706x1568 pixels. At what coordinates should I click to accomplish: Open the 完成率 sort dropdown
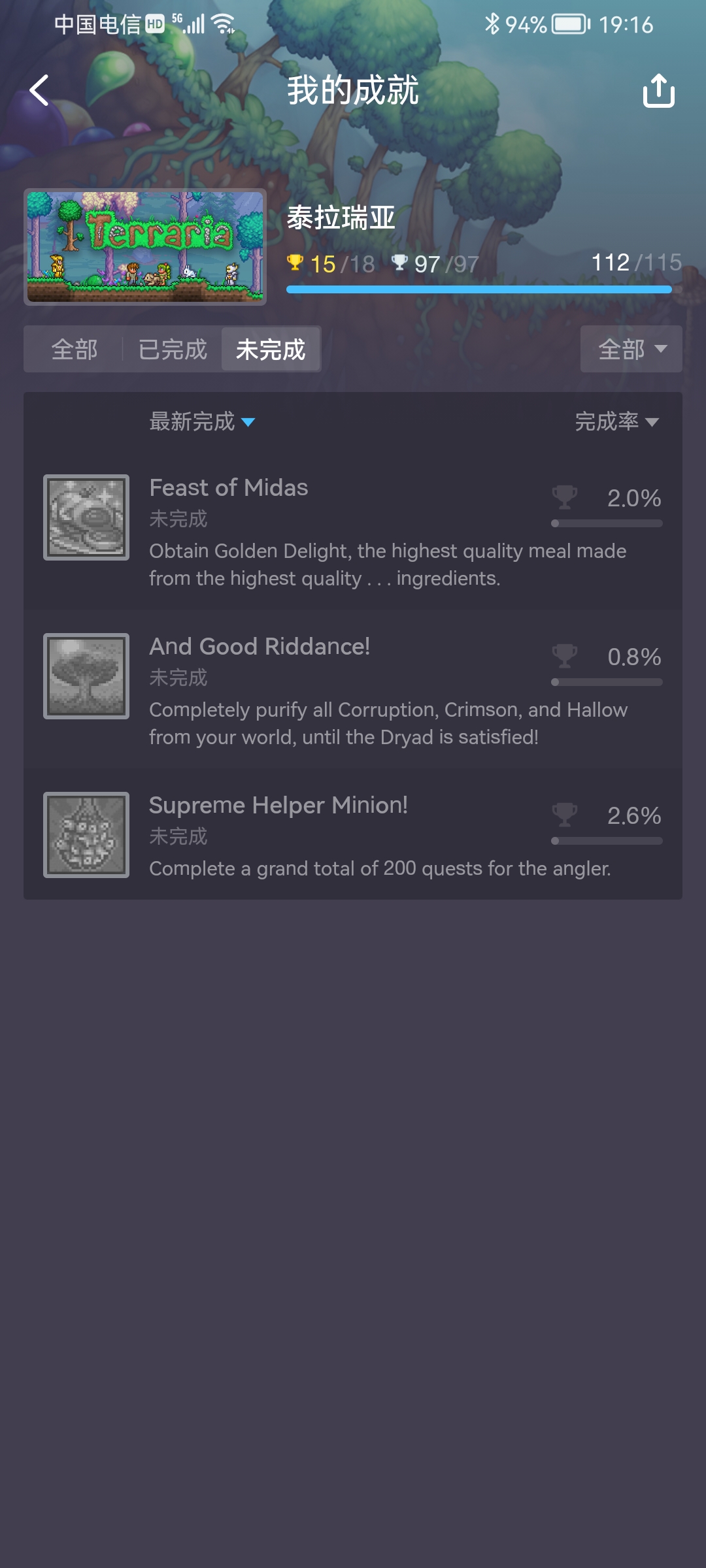point(616,422)
